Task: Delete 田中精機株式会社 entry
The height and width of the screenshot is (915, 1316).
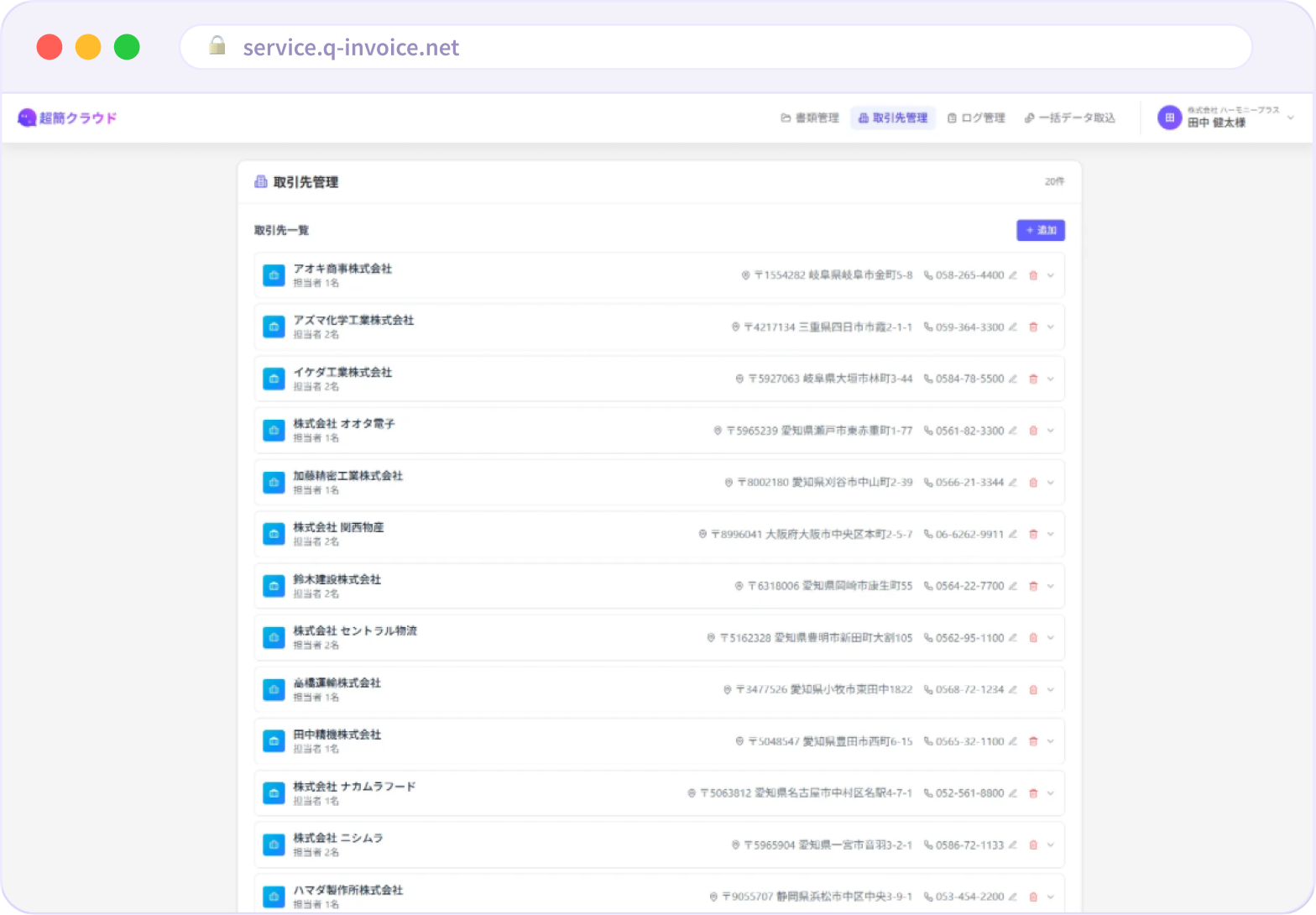Action: (1033, 741)
